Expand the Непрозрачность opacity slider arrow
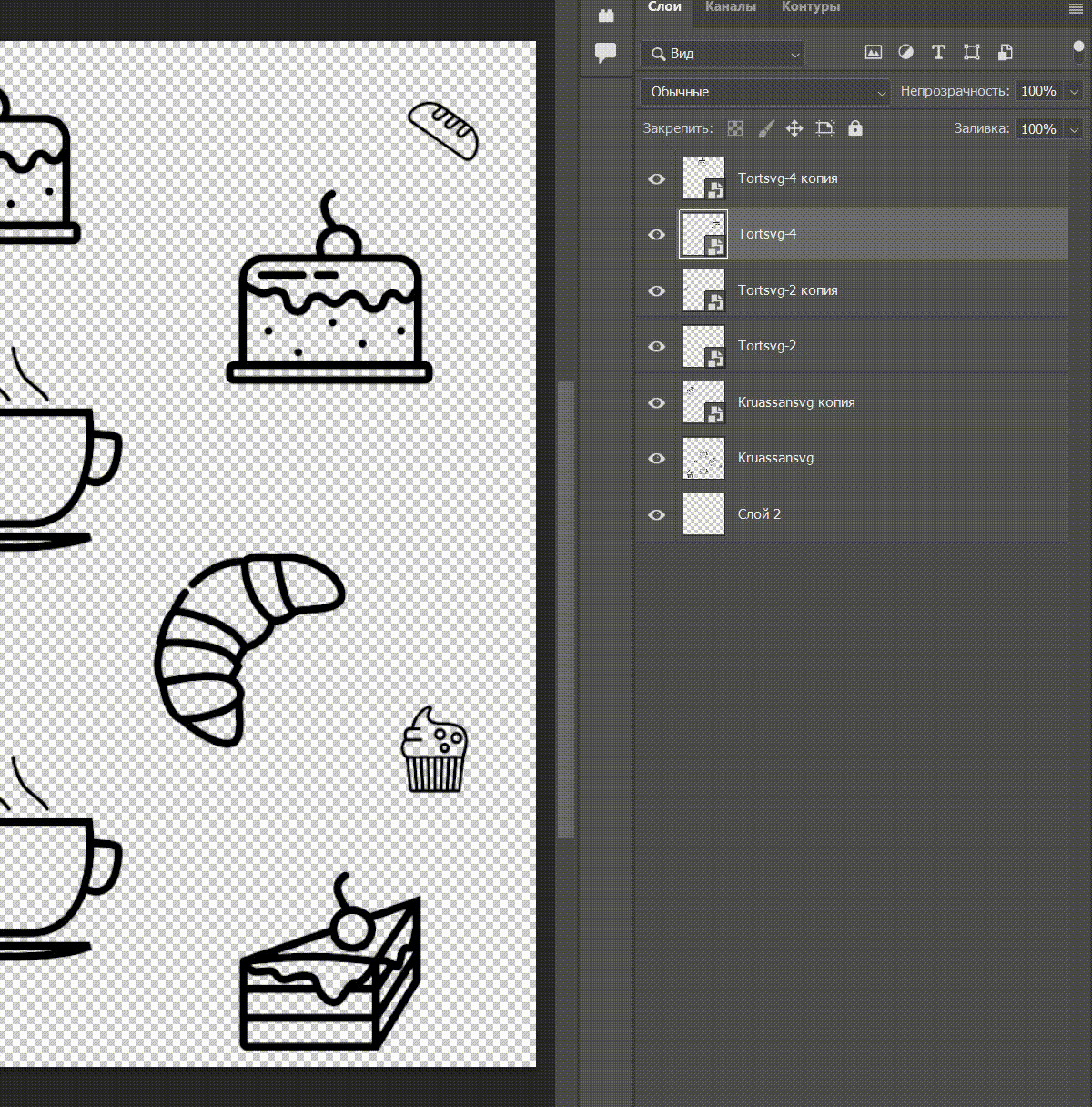1092x1107 pixels. (x=1074, y=91)
